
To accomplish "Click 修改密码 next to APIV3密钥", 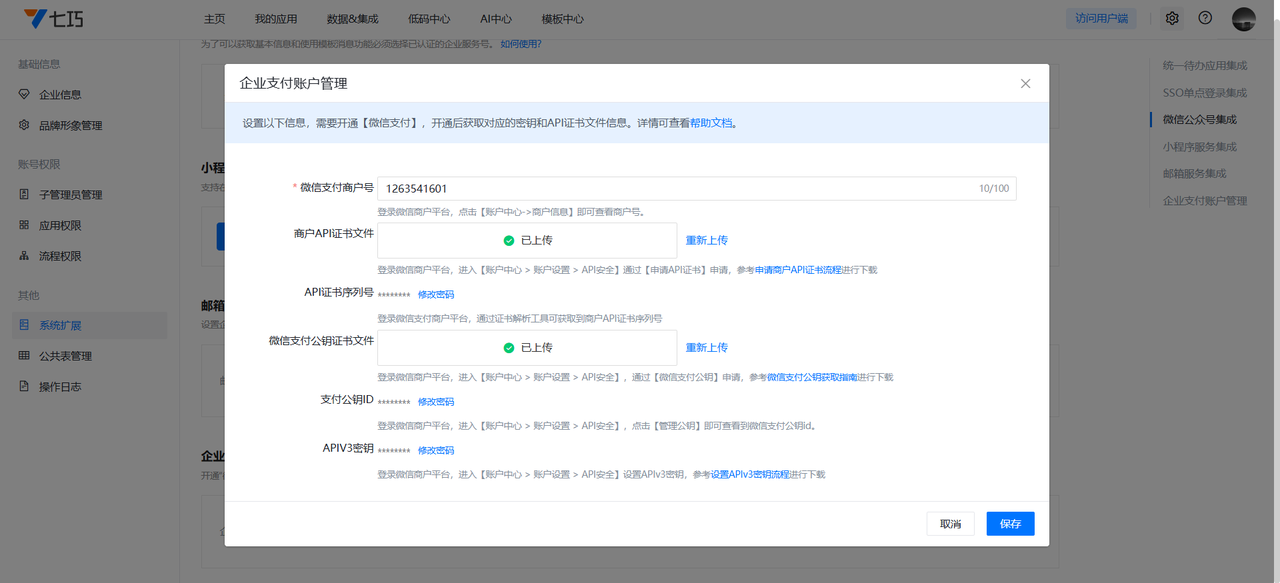I will pyautogui.click(x=436, y=450).
